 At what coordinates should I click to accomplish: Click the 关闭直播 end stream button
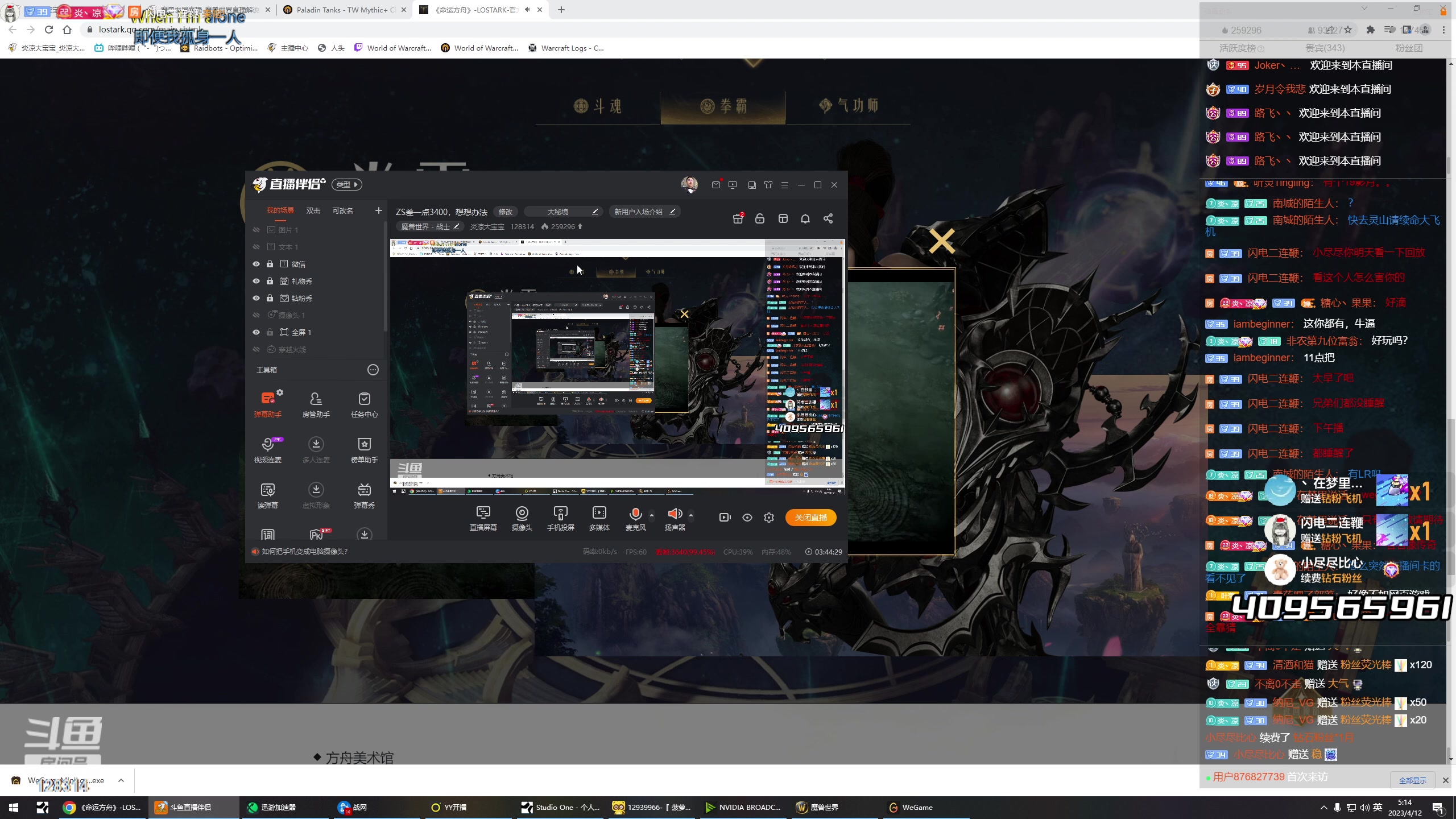[x=811, y=518]
